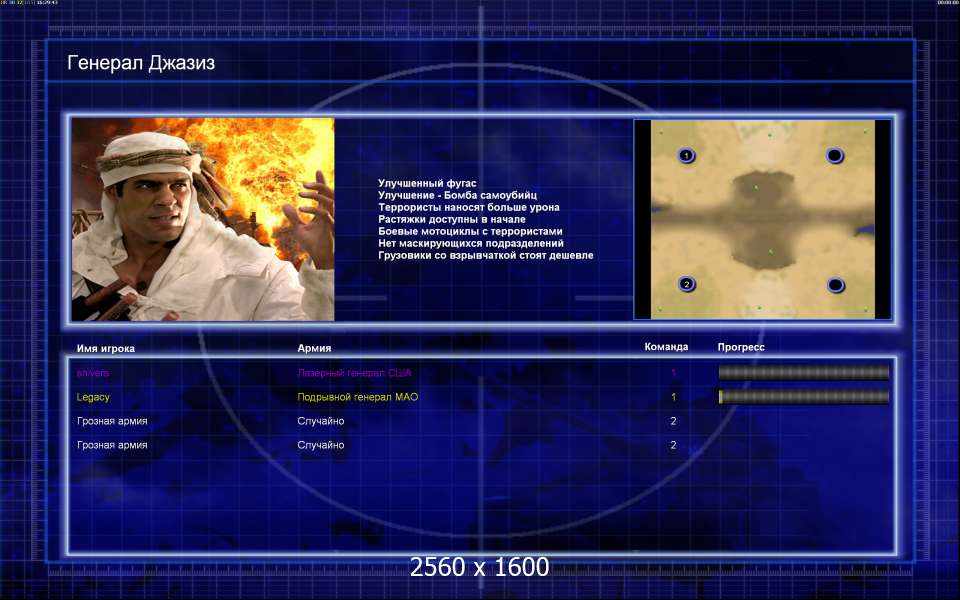The width and height of the screenshot is (960, 600).
Task: Click the Legacy loading progress bar
Action: click(803, 397)
